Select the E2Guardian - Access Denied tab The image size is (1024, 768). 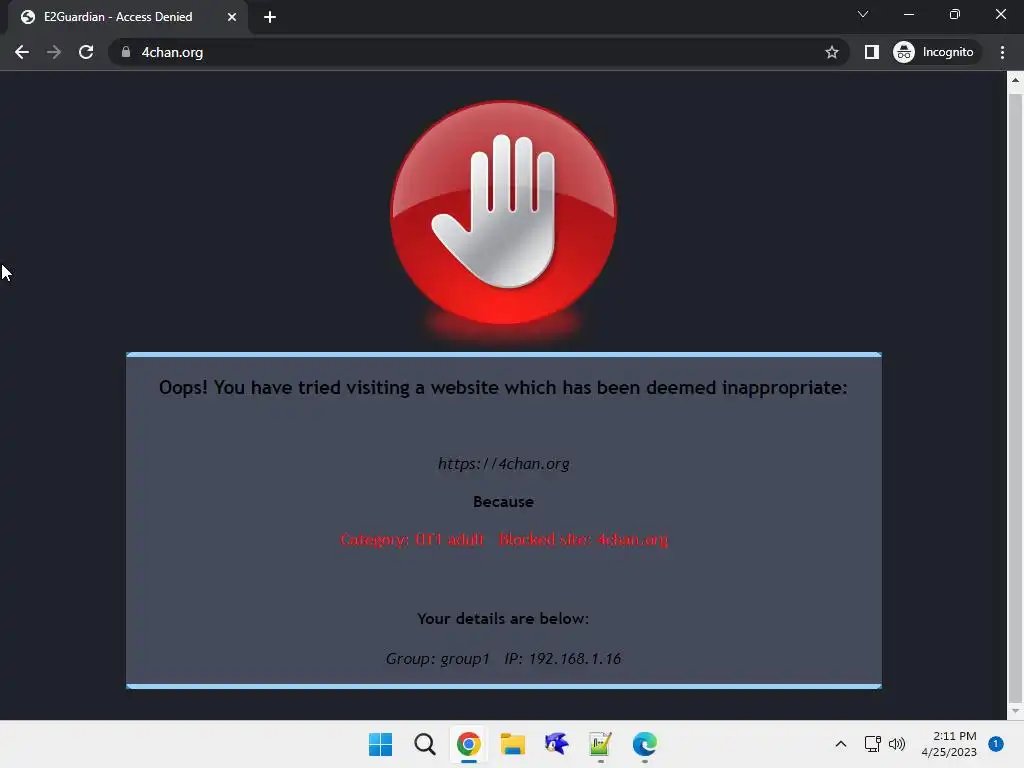tap(127, 17)
